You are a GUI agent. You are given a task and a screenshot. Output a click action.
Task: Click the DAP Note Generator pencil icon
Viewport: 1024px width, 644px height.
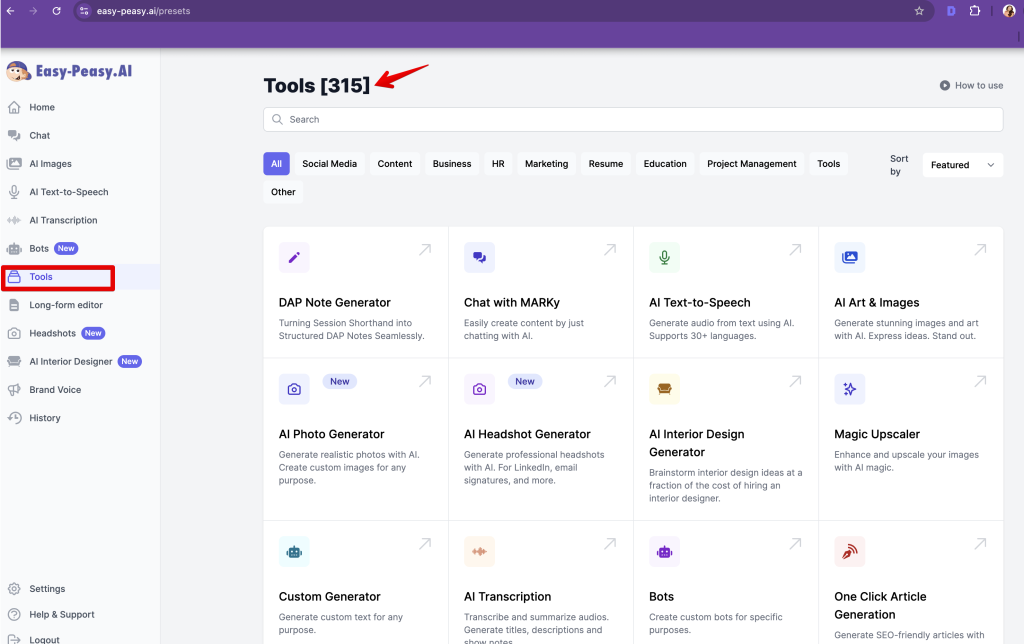(294, 258)
